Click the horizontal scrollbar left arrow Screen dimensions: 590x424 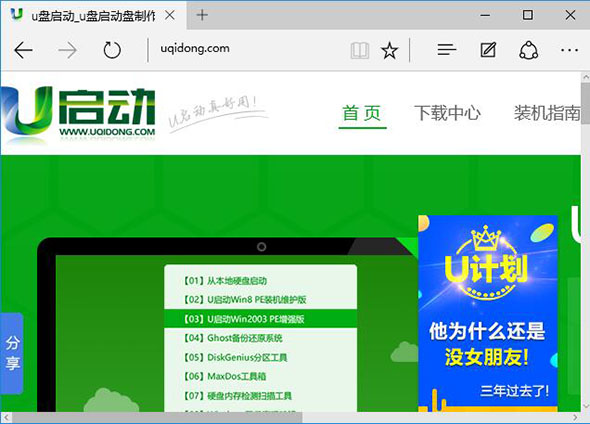(x=6, y=418)
